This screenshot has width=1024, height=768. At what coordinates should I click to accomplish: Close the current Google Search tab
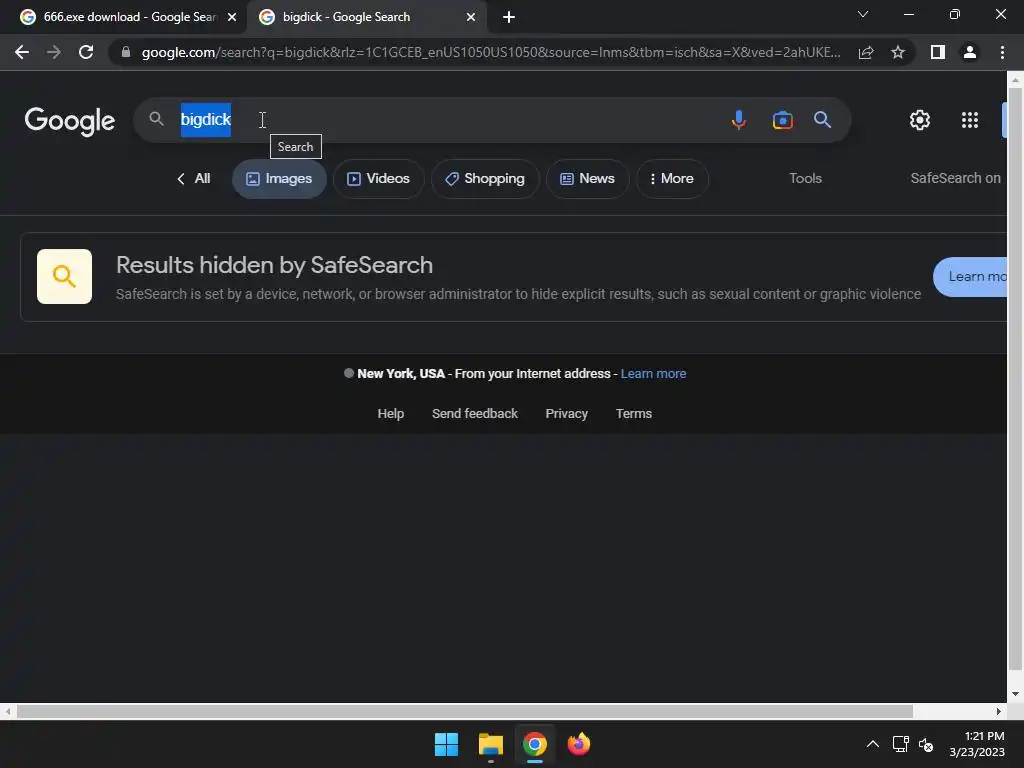pyautogui.click(x=471, y=18)
